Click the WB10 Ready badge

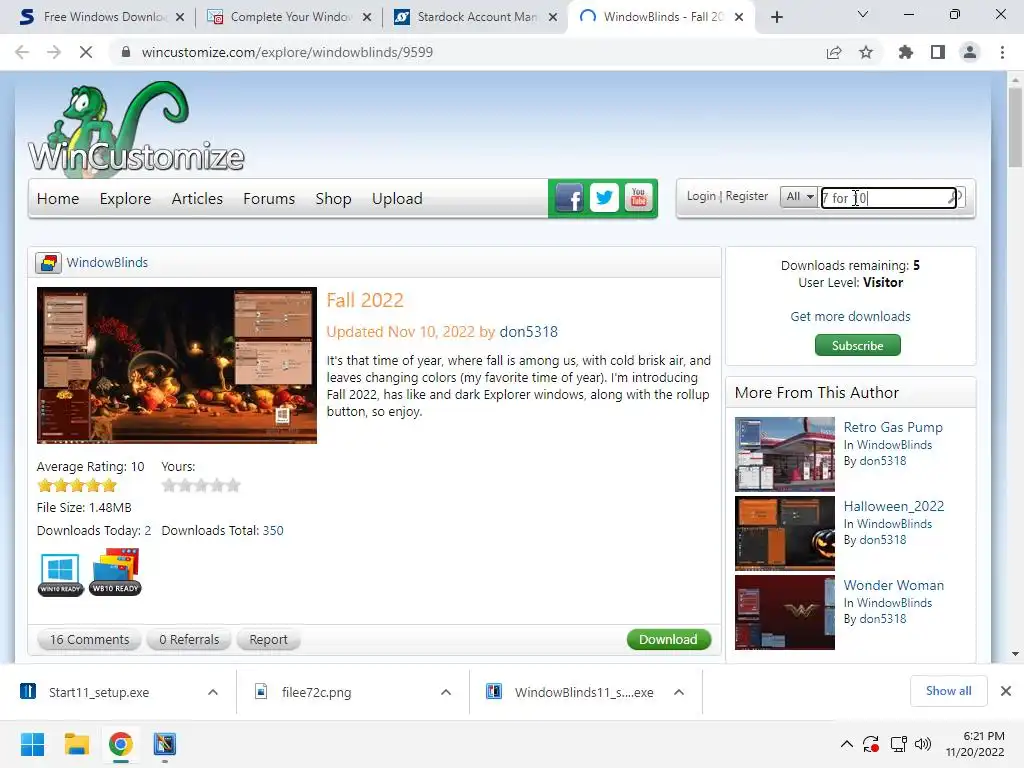(116, 572)
